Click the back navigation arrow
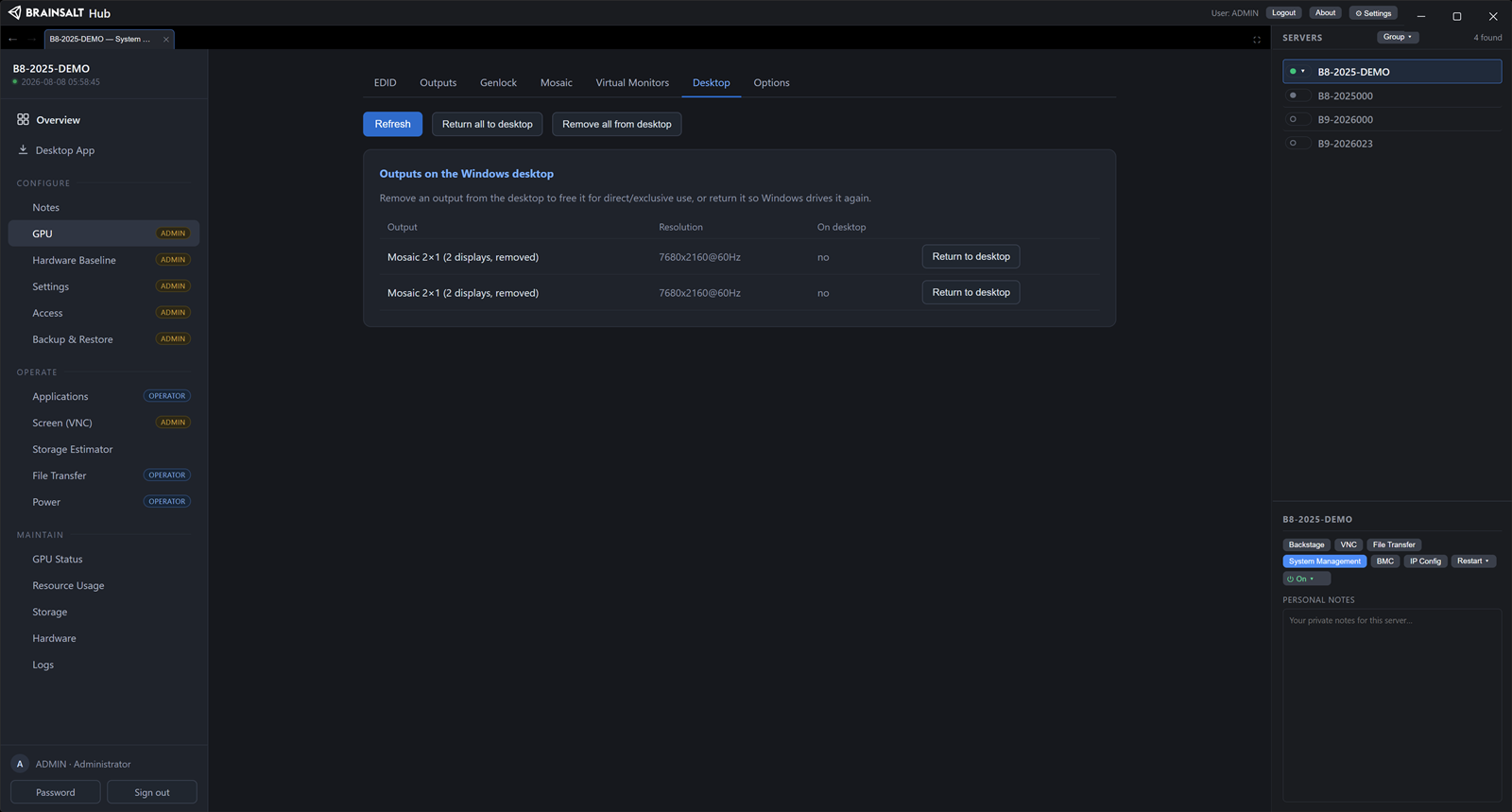Screen dimensions: 1512x812 (x=12, y=40)
